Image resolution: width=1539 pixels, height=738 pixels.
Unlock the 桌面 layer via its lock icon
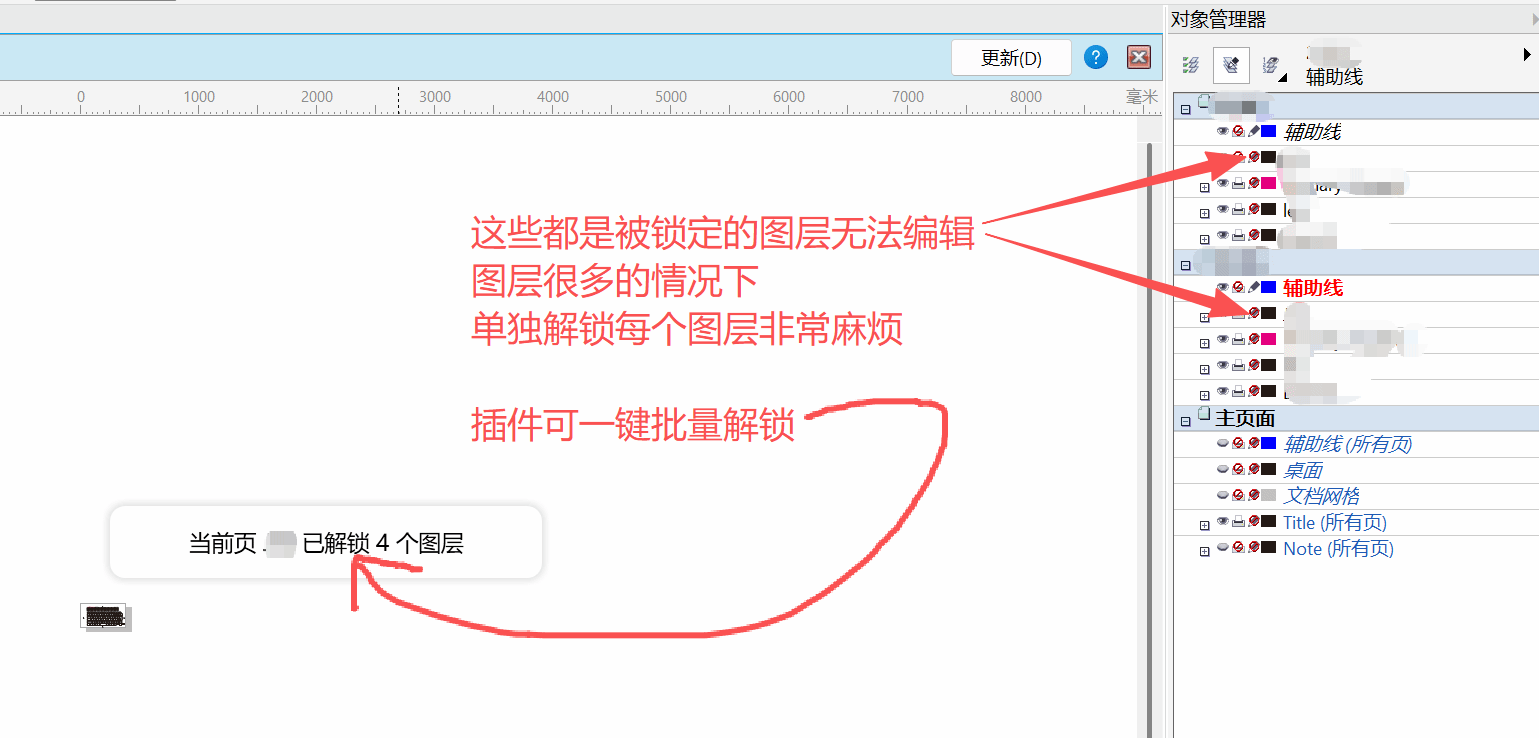pos(1253,470)
